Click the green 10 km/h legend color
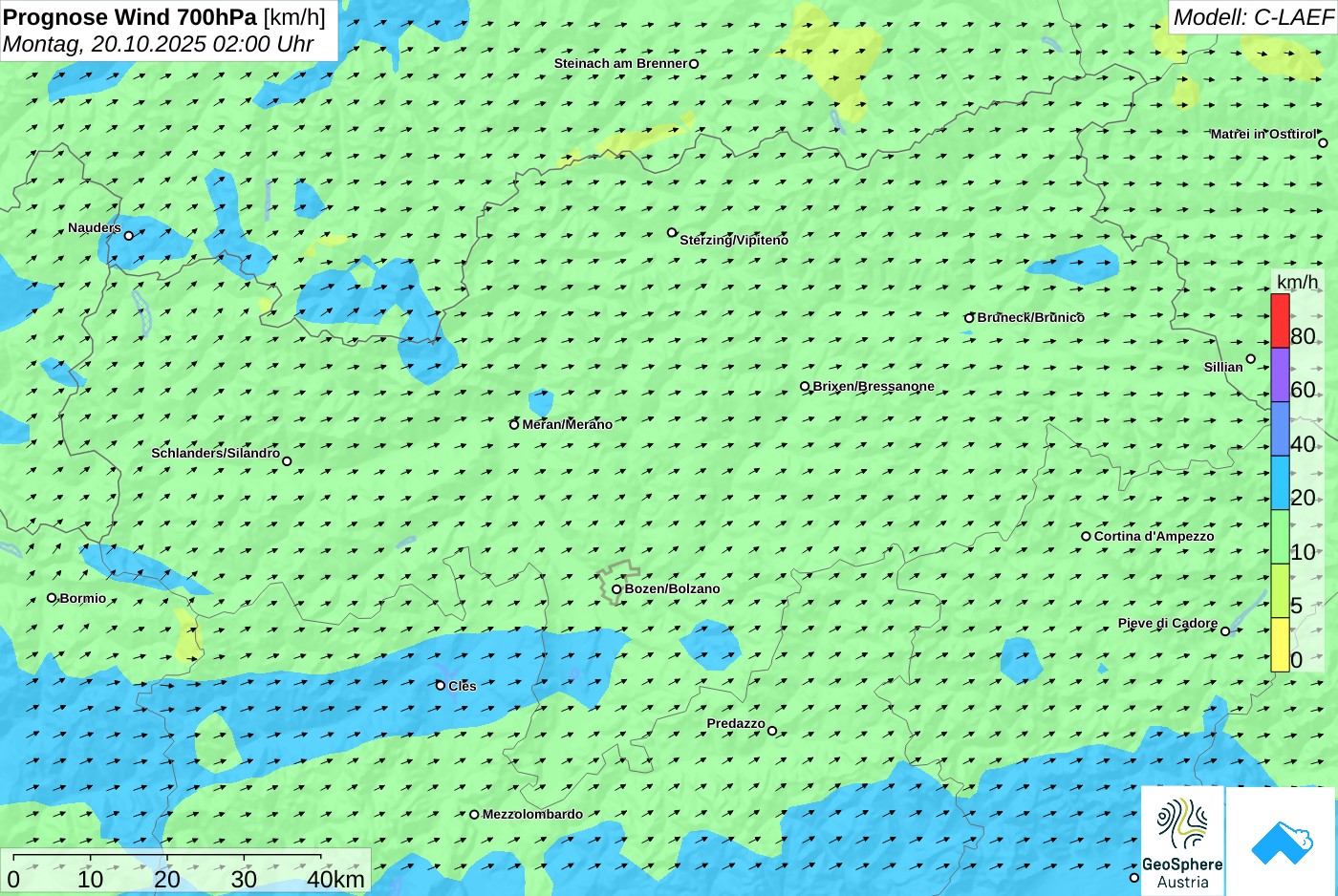The height and width of the screenshot is (896, 1338). (1280, 537)
